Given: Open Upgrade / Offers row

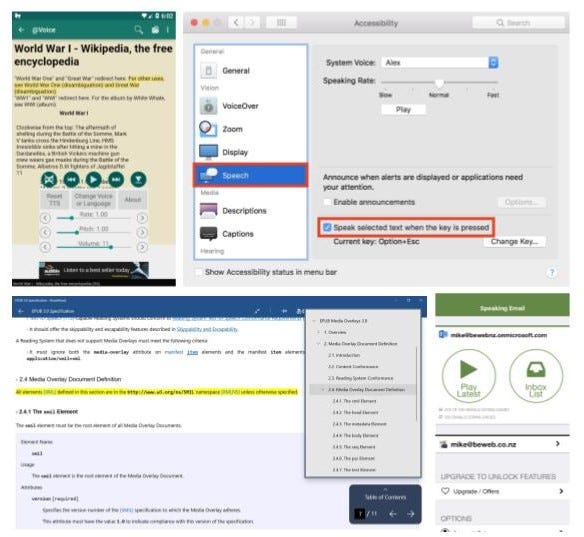Looking at the screenshot, I should pos(502,491).
